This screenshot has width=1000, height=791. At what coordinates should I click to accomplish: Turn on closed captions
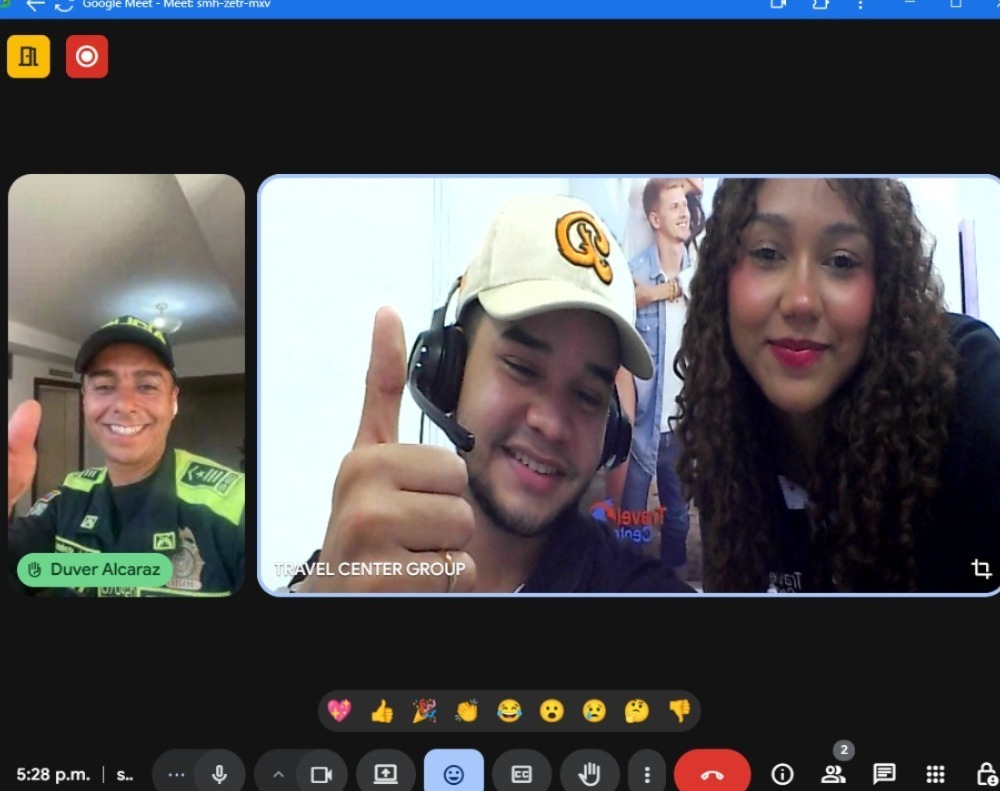pyautogui.click(x=521, y=774)
